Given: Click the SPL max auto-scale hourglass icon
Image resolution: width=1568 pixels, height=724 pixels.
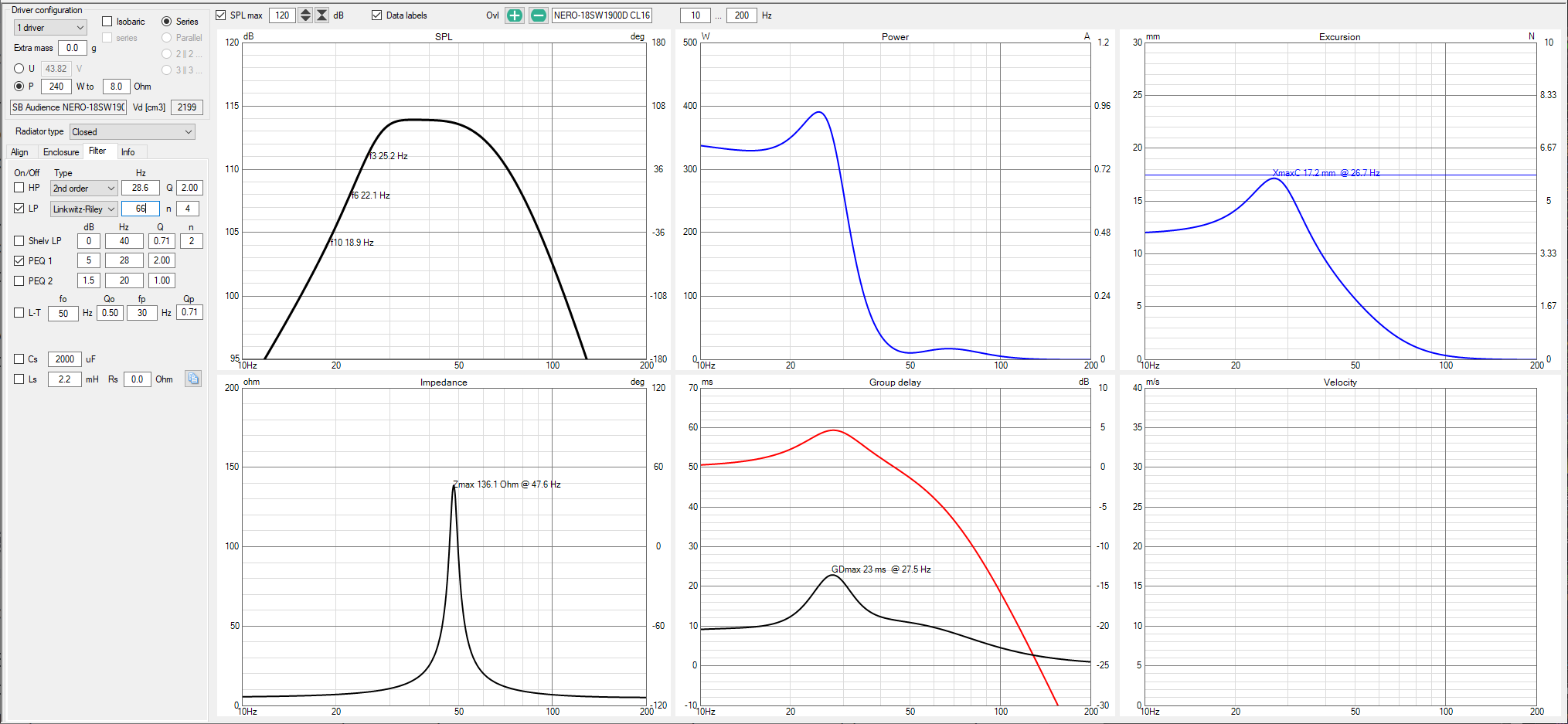Looking at the screenshot, I should tap(322, 15).
